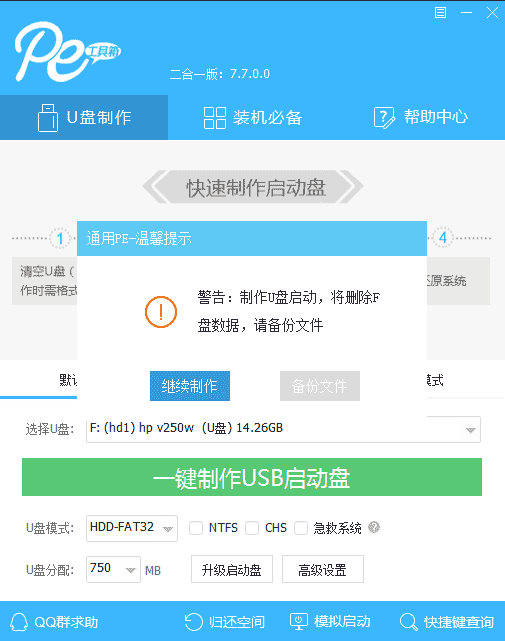
Task: Click the U盘模式 label
Action: click(x=50, y=528)
